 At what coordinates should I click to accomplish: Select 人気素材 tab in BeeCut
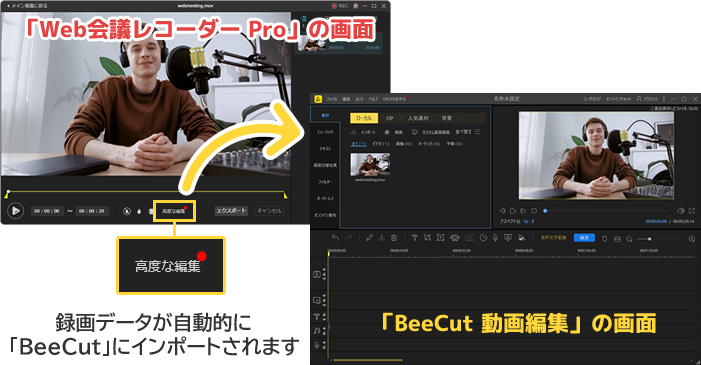[418, 118]
